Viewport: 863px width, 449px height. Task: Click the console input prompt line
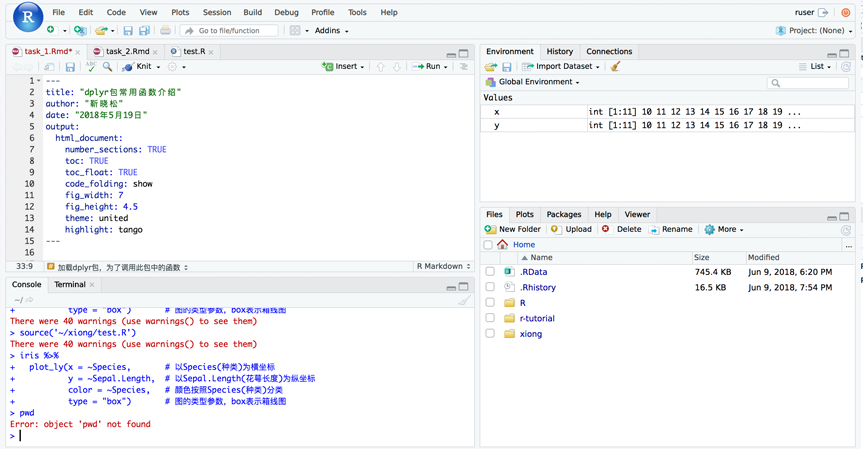point(241,436)
